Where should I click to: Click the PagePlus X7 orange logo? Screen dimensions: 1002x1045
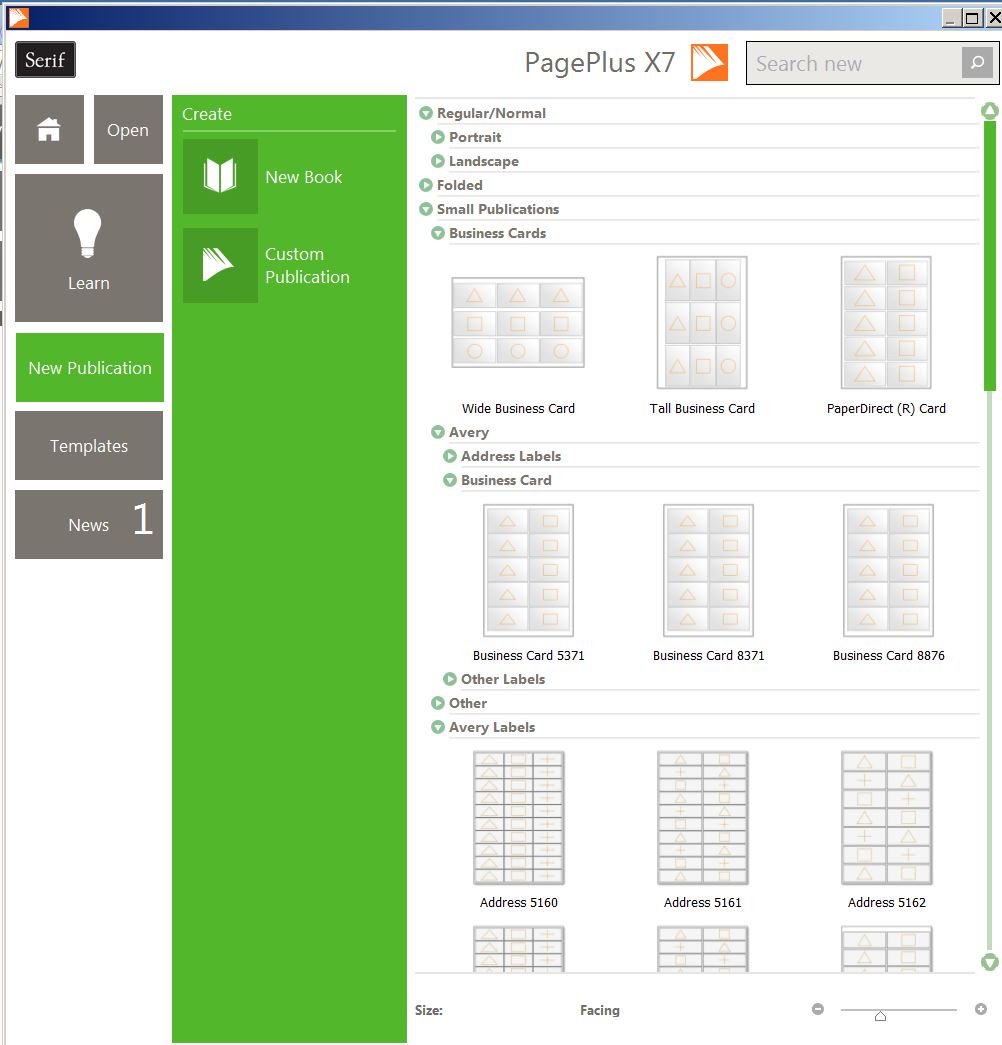(709, 63)
